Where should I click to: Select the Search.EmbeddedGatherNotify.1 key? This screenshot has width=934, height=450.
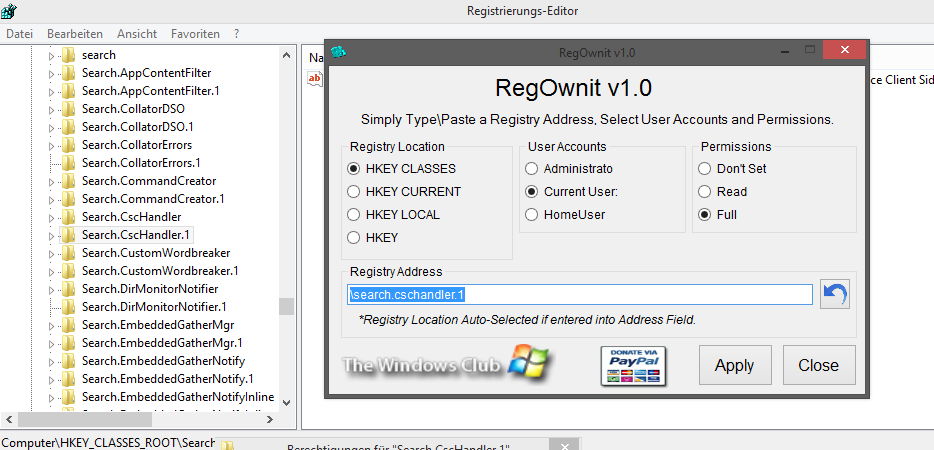point(168,378)
